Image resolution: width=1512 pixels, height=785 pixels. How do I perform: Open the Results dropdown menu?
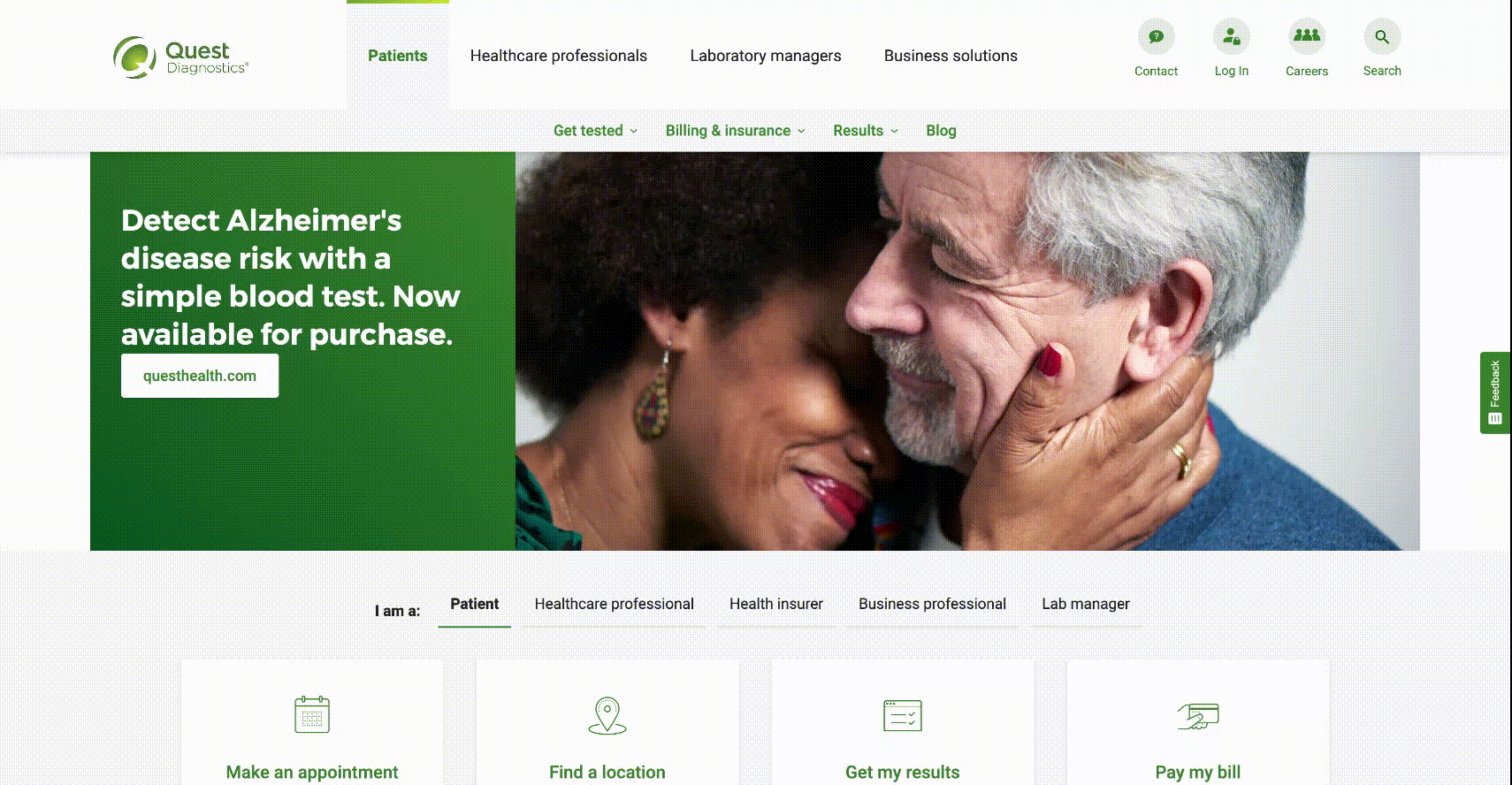[x=866, y=131]
